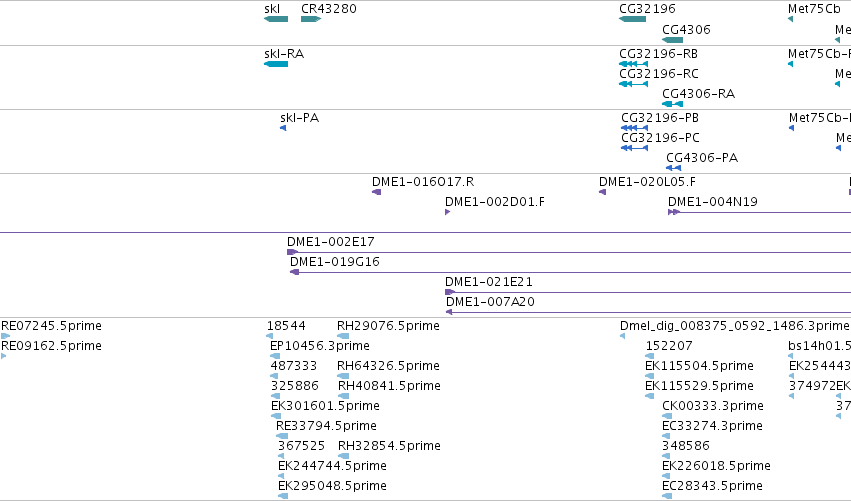Select the RH40841.5prime label

(389, 386)
